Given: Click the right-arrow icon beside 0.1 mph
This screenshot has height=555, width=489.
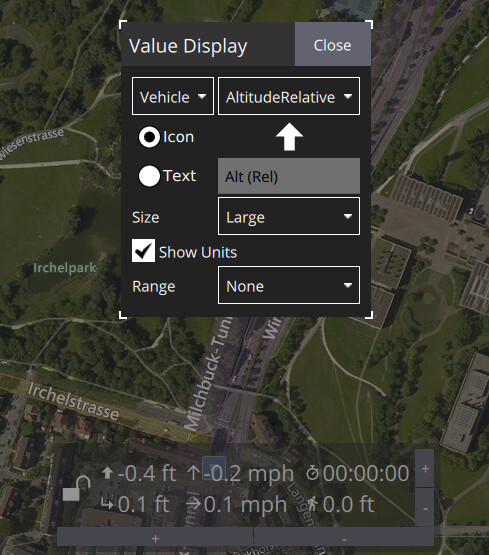Looking at the screenshot, I should pos(193,504).
